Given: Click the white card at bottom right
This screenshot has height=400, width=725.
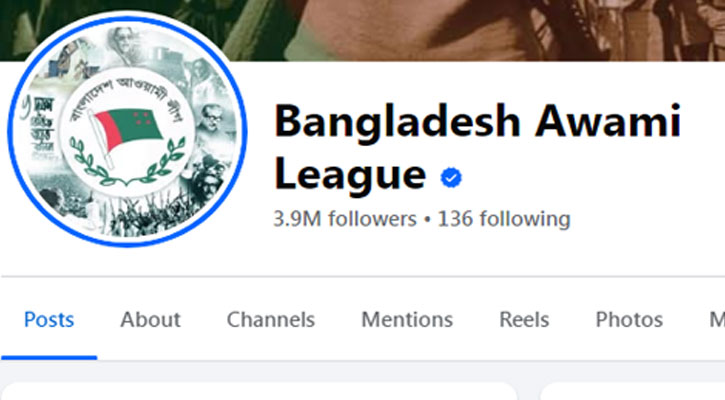Looking at the screenshot, I should pyautogui.click(x=633, y=391).
